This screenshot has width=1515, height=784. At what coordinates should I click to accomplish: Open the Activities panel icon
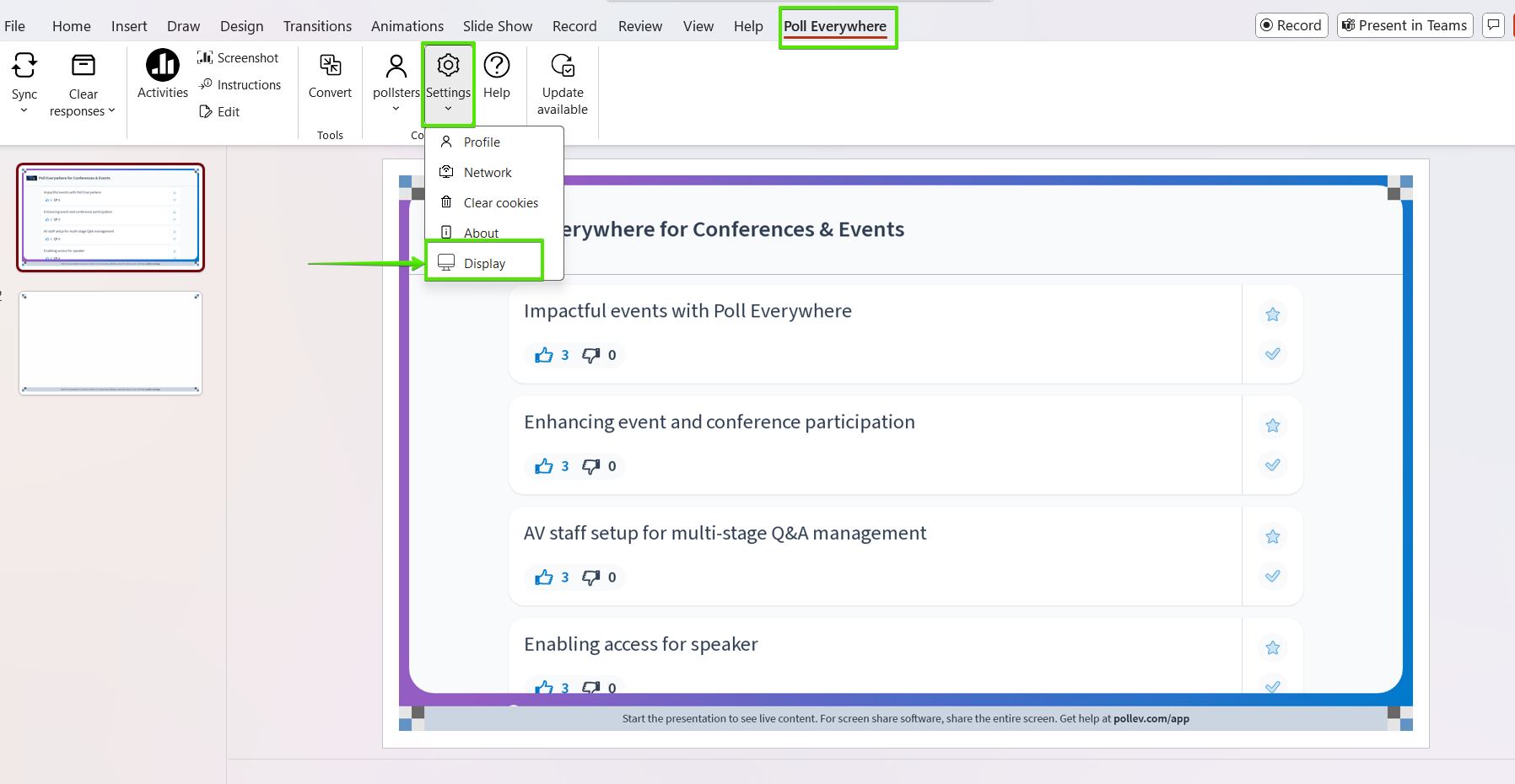click(x=163, y=65)
